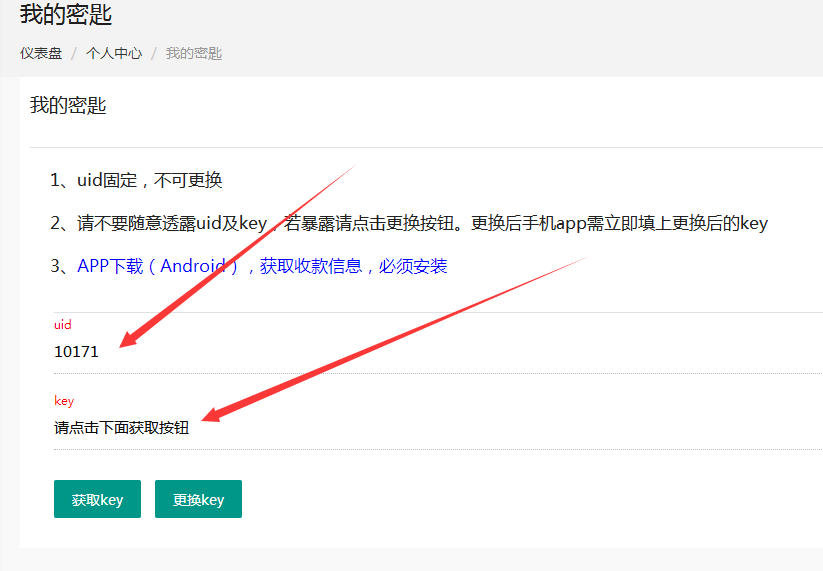Open the 仪表盘 breadcrumb link
Viewport: 823px width, 571px height.
pos(41,53)
